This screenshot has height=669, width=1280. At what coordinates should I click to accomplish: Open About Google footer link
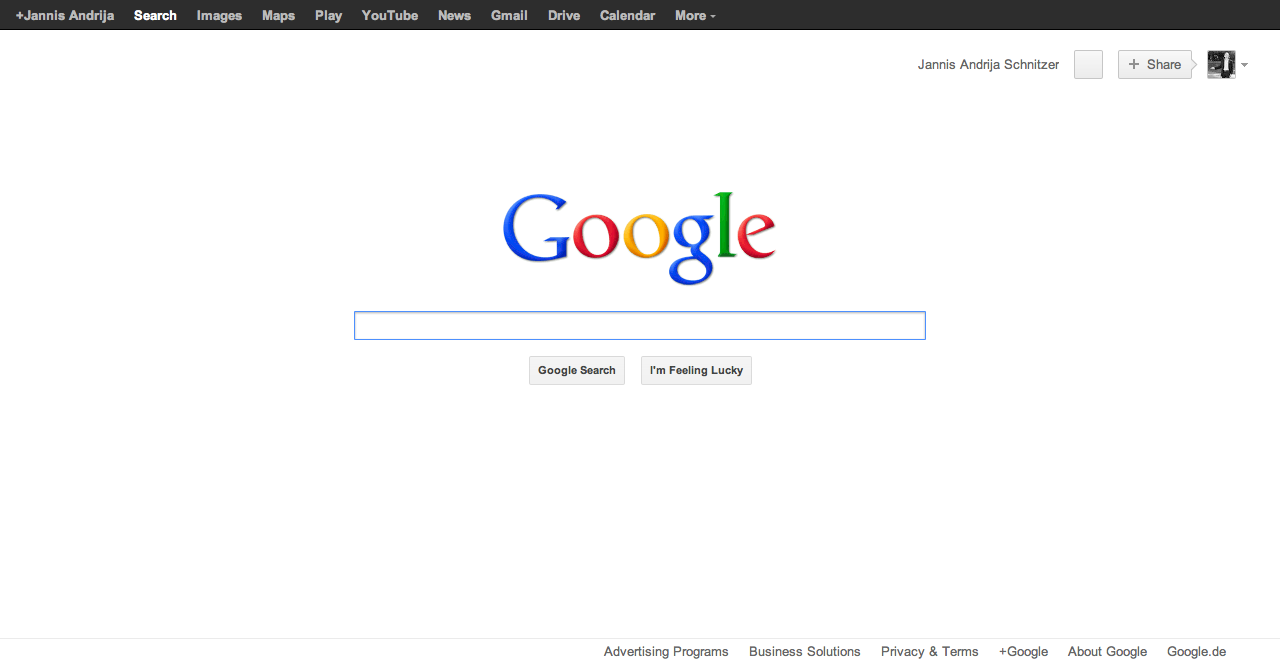tap(1107, 651)
